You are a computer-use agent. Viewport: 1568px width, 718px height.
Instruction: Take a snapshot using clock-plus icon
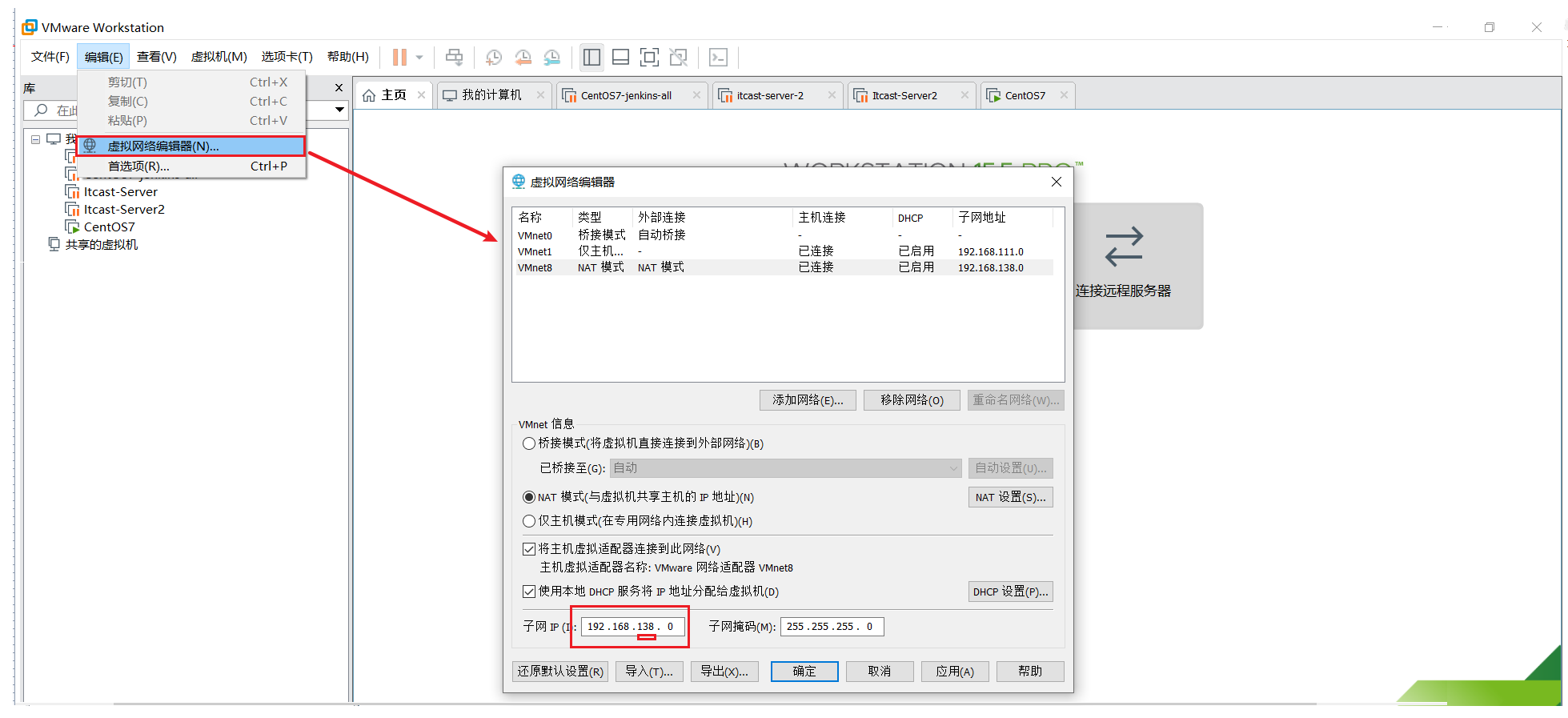494,57
